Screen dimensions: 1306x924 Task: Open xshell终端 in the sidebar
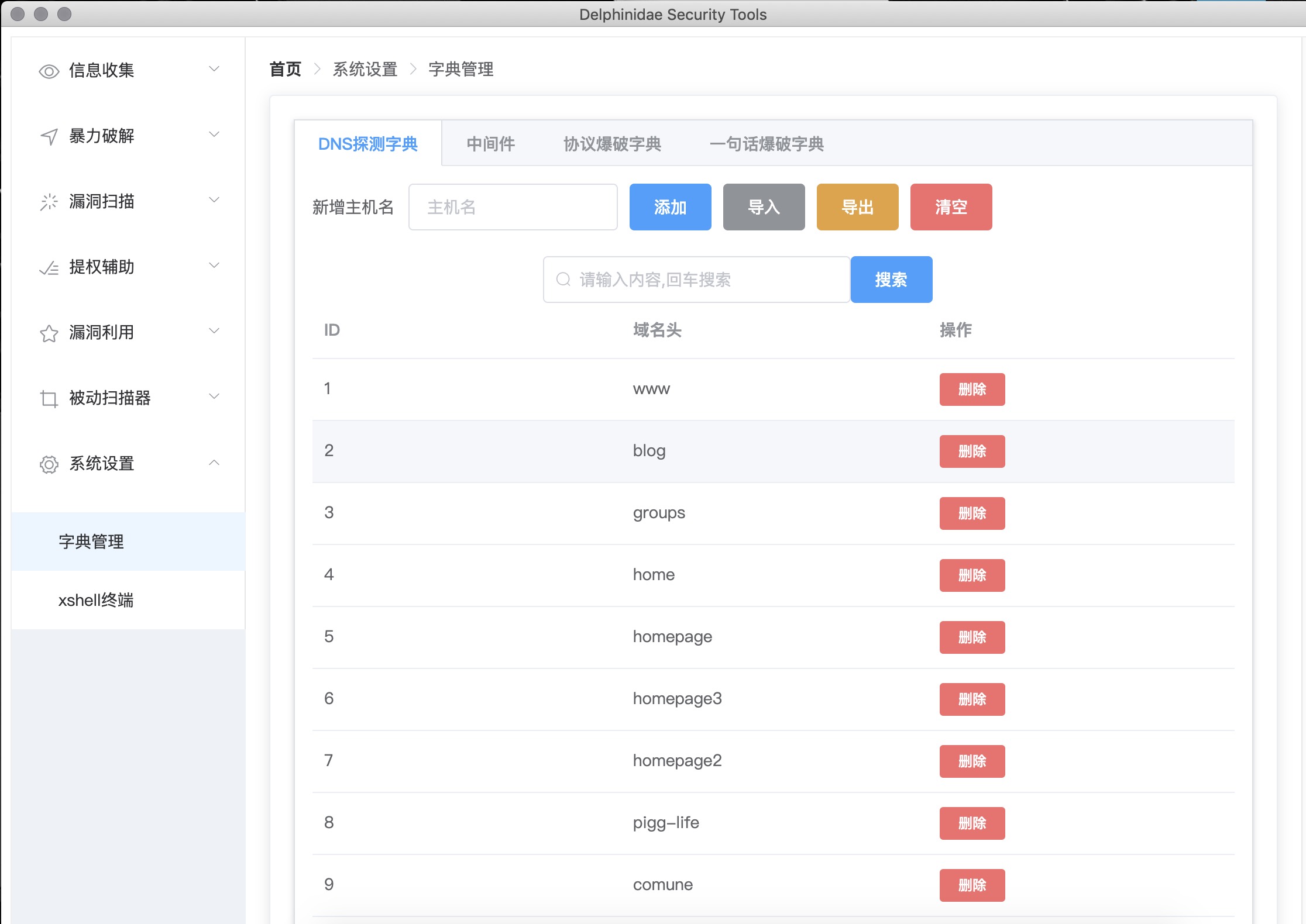click(x=96, y=600)
